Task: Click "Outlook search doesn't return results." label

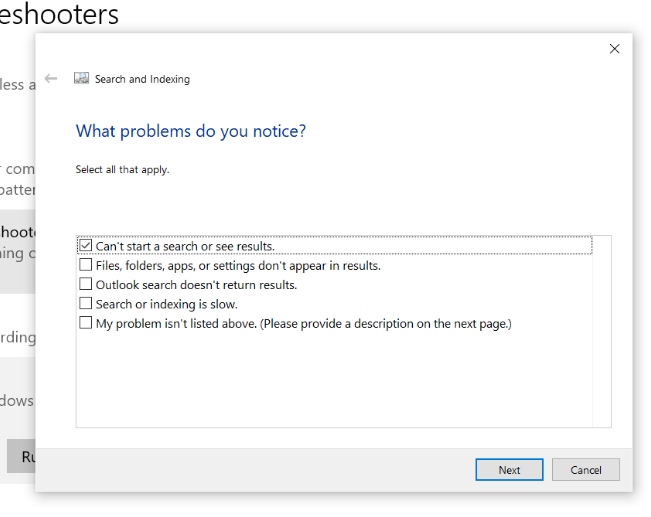Action: [196, 285]
